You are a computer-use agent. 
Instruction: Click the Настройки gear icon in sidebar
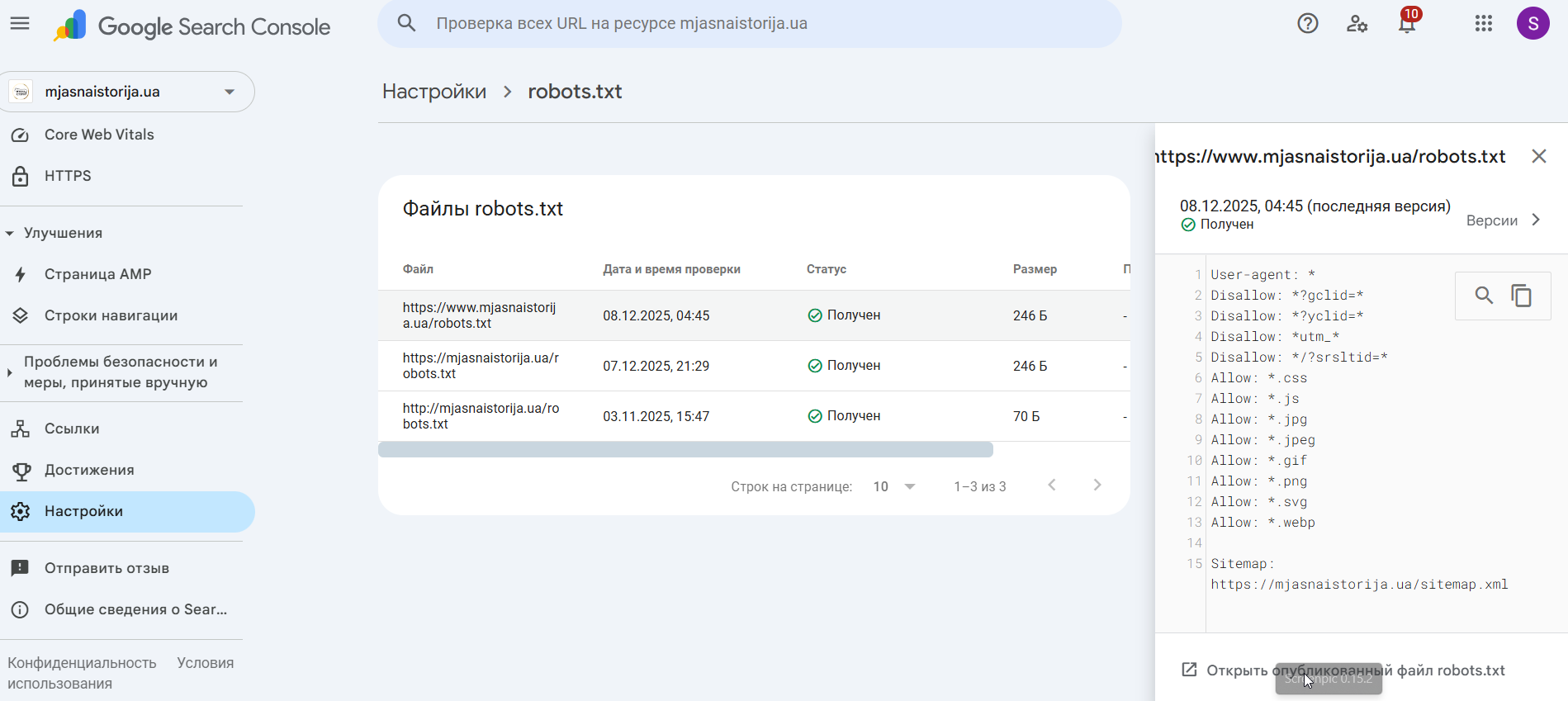pyautogui.click(x=21, y=511)
